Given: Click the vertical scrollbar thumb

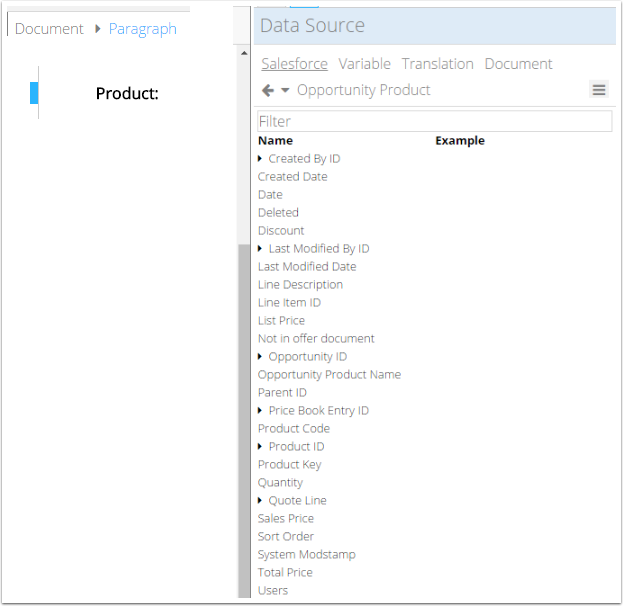Looking at the screenshot, I should 244,420.
